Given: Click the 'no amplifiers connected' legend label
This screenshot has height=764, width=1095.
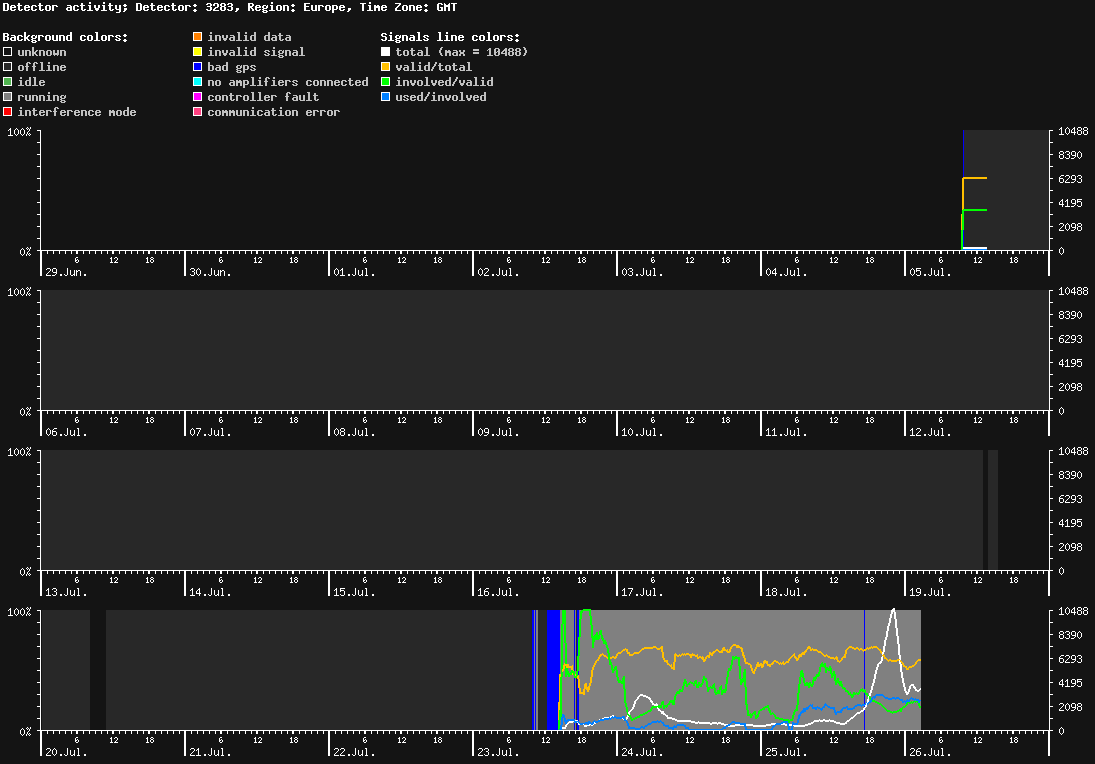Looking at the screenshot, I should [288, 82].
